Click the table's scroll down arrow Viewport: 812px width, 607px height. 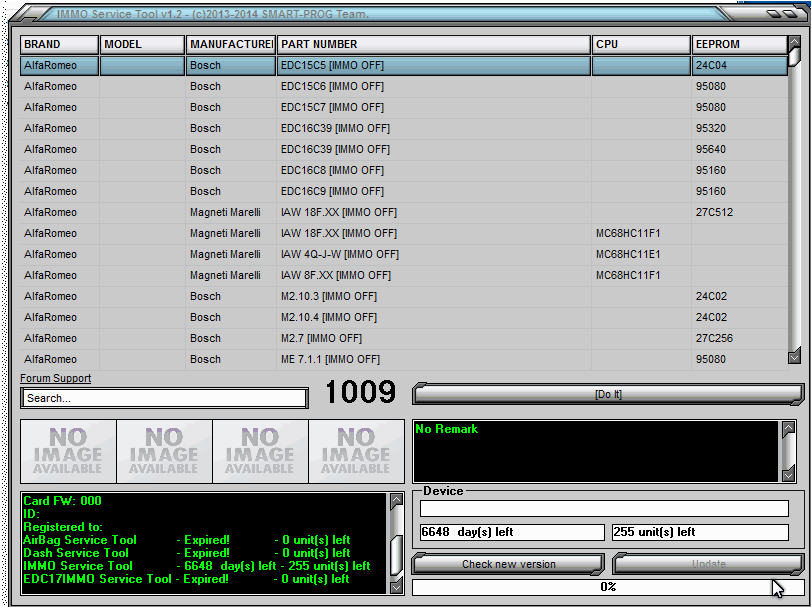pyautogui.click(x=794, y=356)
